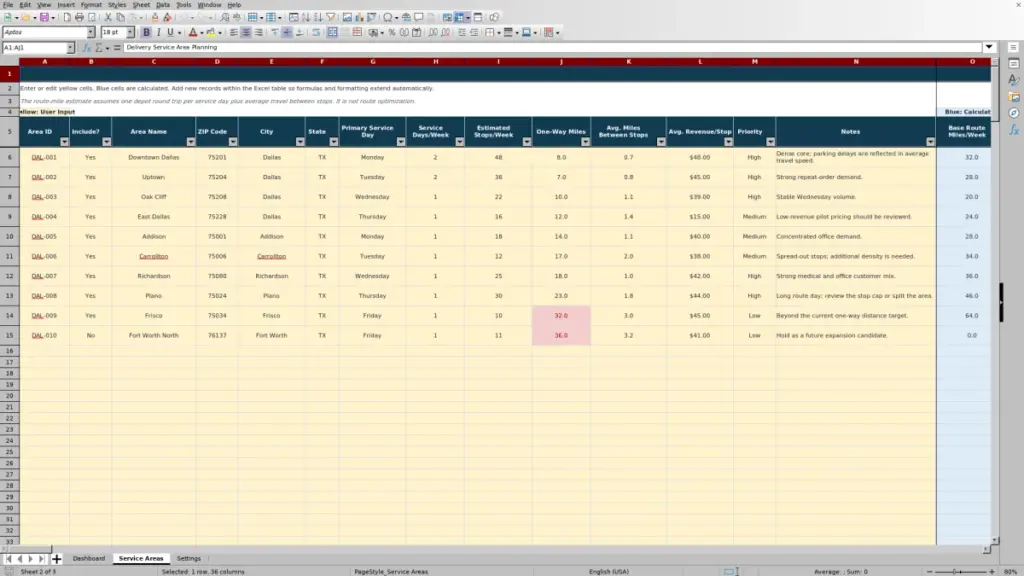Toggle Align Right

point(259,32)
